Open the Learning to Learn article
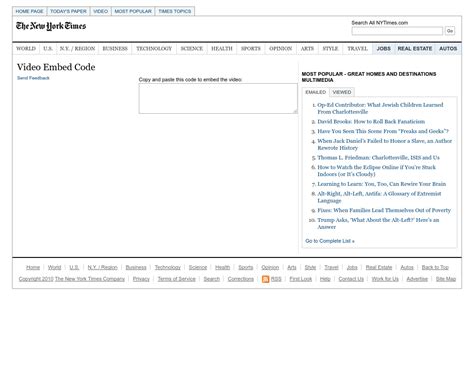This screenshot has width=474, height=373. coord(381,184)
